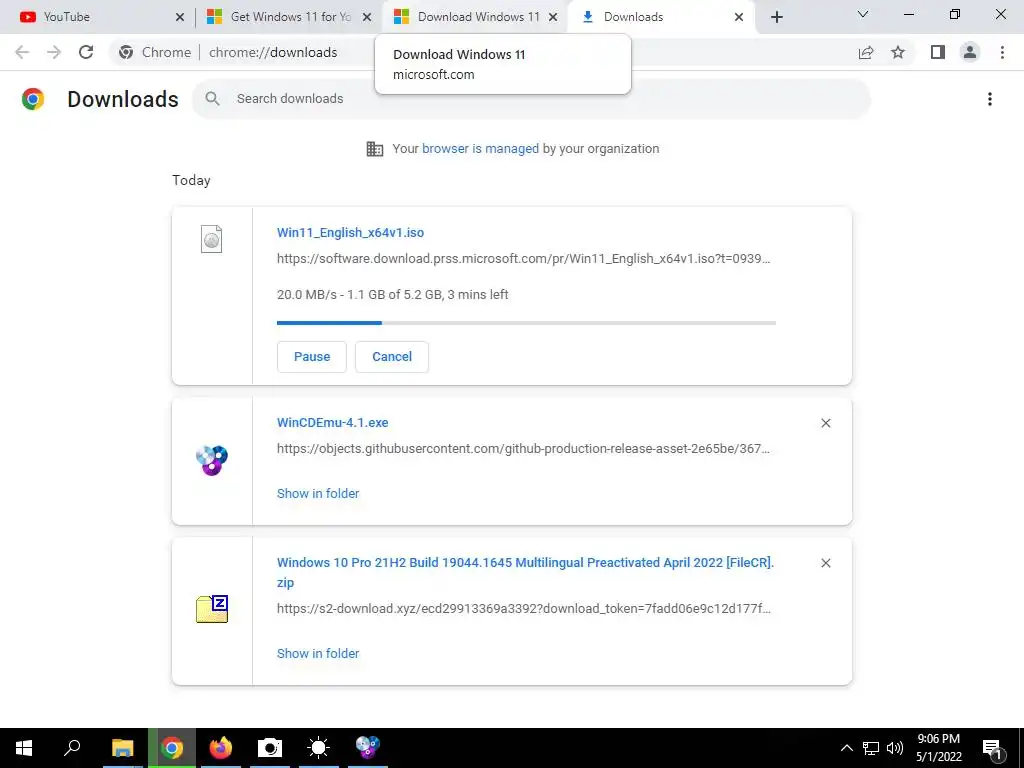Image resolution: width=1024 pixels, height=768 pixels.
Task: Open the camera app in taskbar
Action: point(269,748)
